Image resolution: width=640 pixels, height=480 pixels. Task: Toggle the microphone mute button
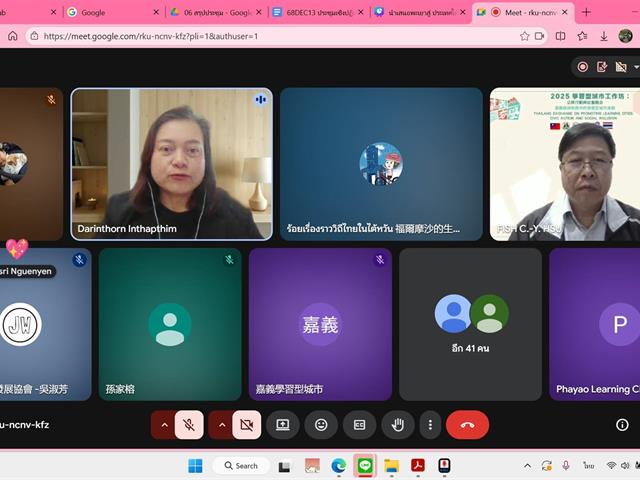click(x=189, y=425)
